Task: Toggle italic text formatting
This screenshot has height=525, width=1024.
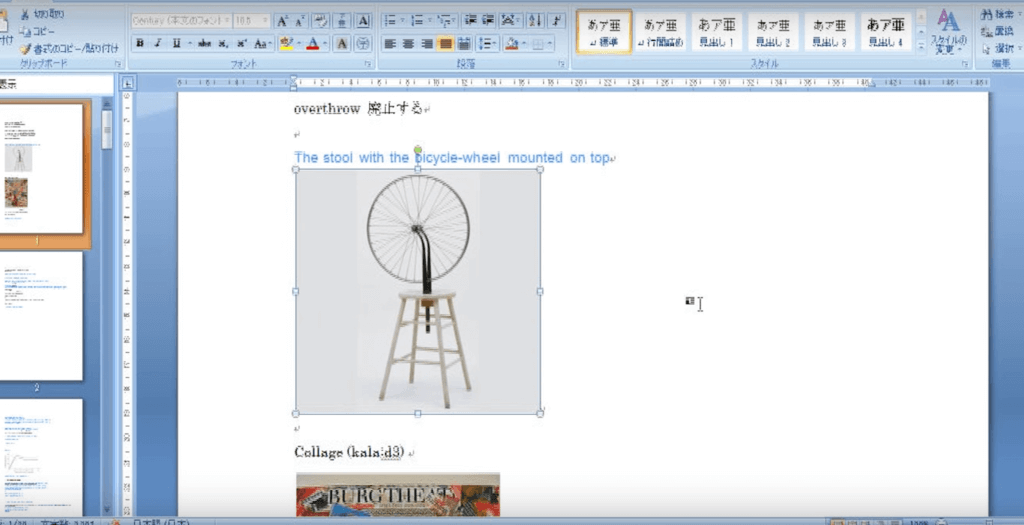Action: coord(157,43)
